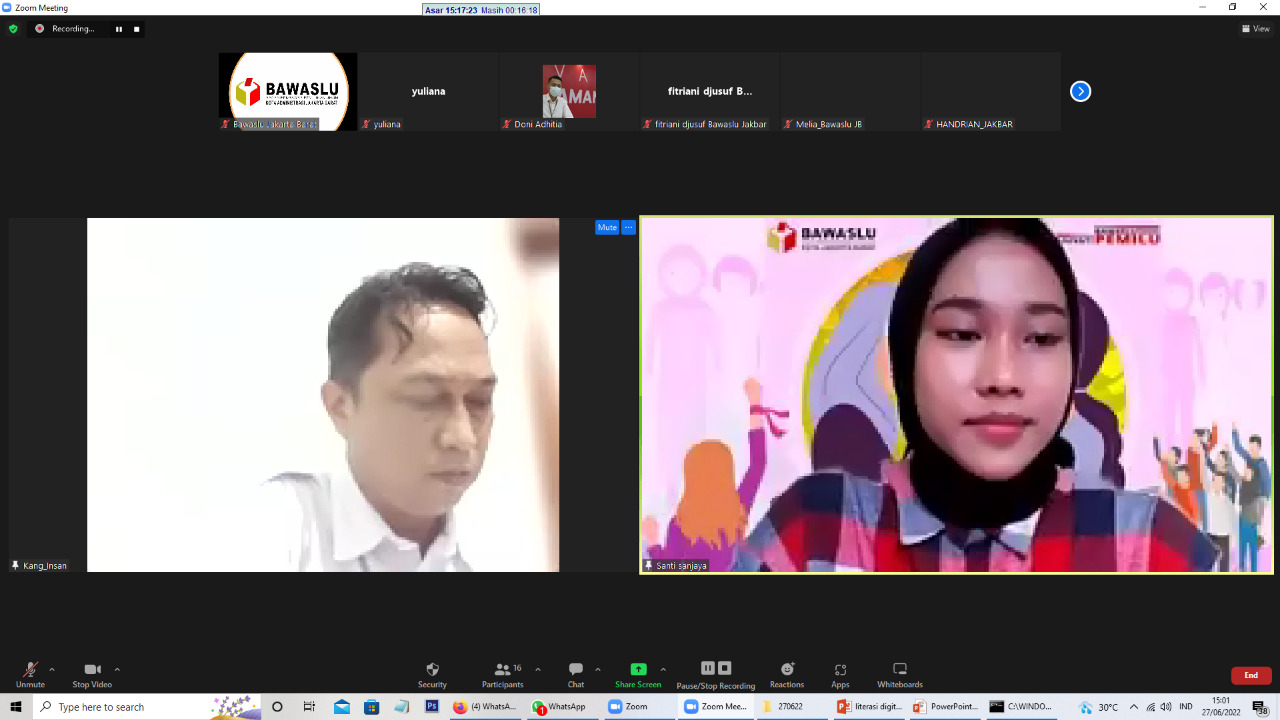Viewport: 1280px width, 720px height.
Task: Select the Doni Adhitia video thumbnail
Action: (x=569, y=91)
